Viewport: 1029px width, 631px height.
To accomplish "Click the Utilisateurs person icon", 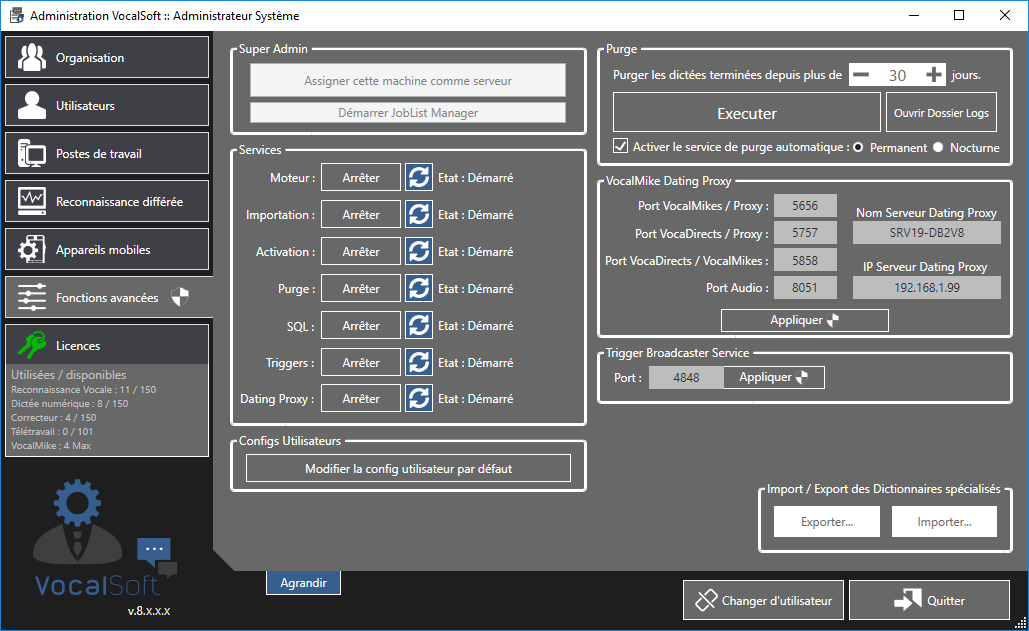I will 32,106.
